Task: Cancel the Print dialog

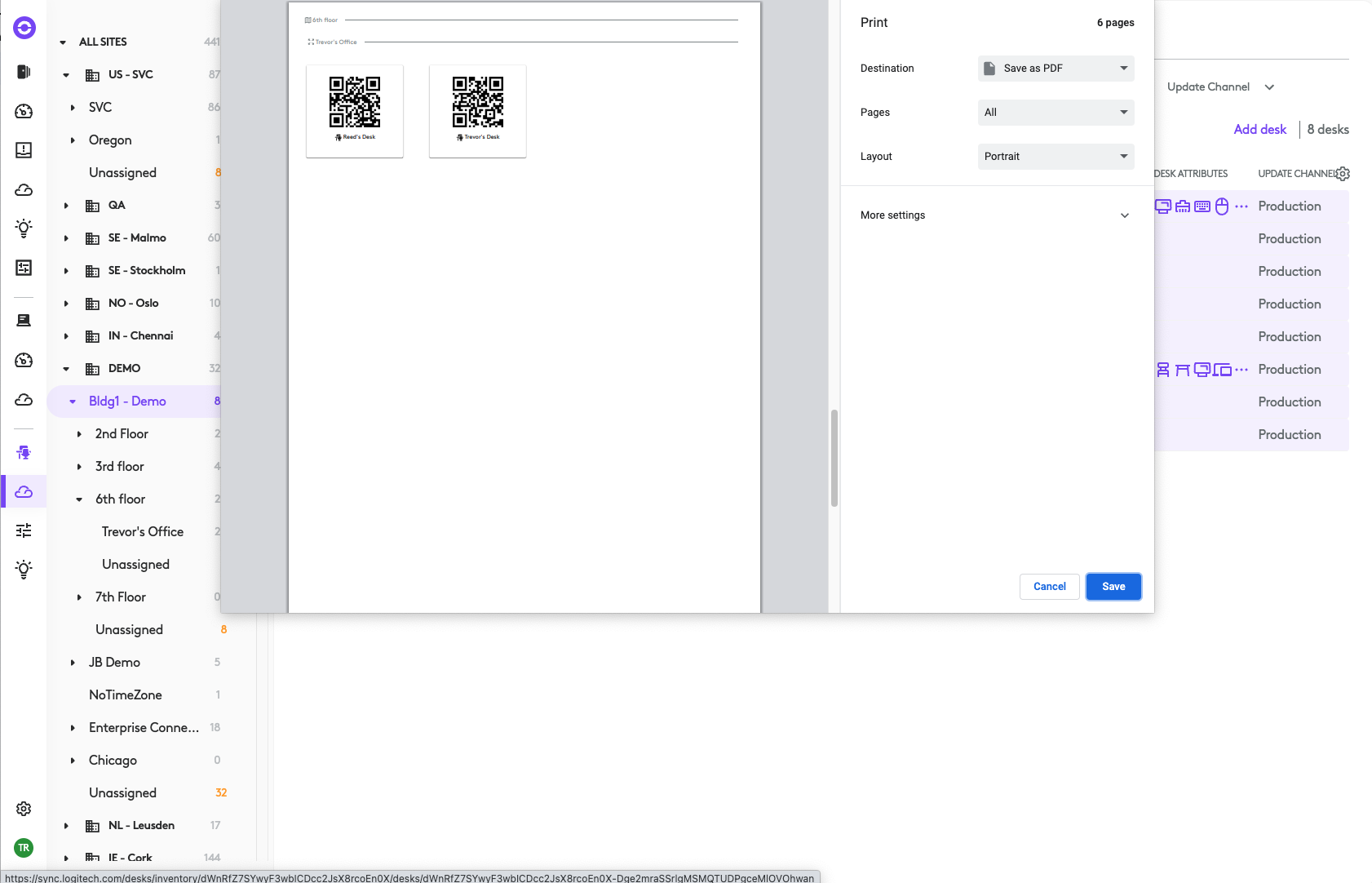Action: [1049, 586]
